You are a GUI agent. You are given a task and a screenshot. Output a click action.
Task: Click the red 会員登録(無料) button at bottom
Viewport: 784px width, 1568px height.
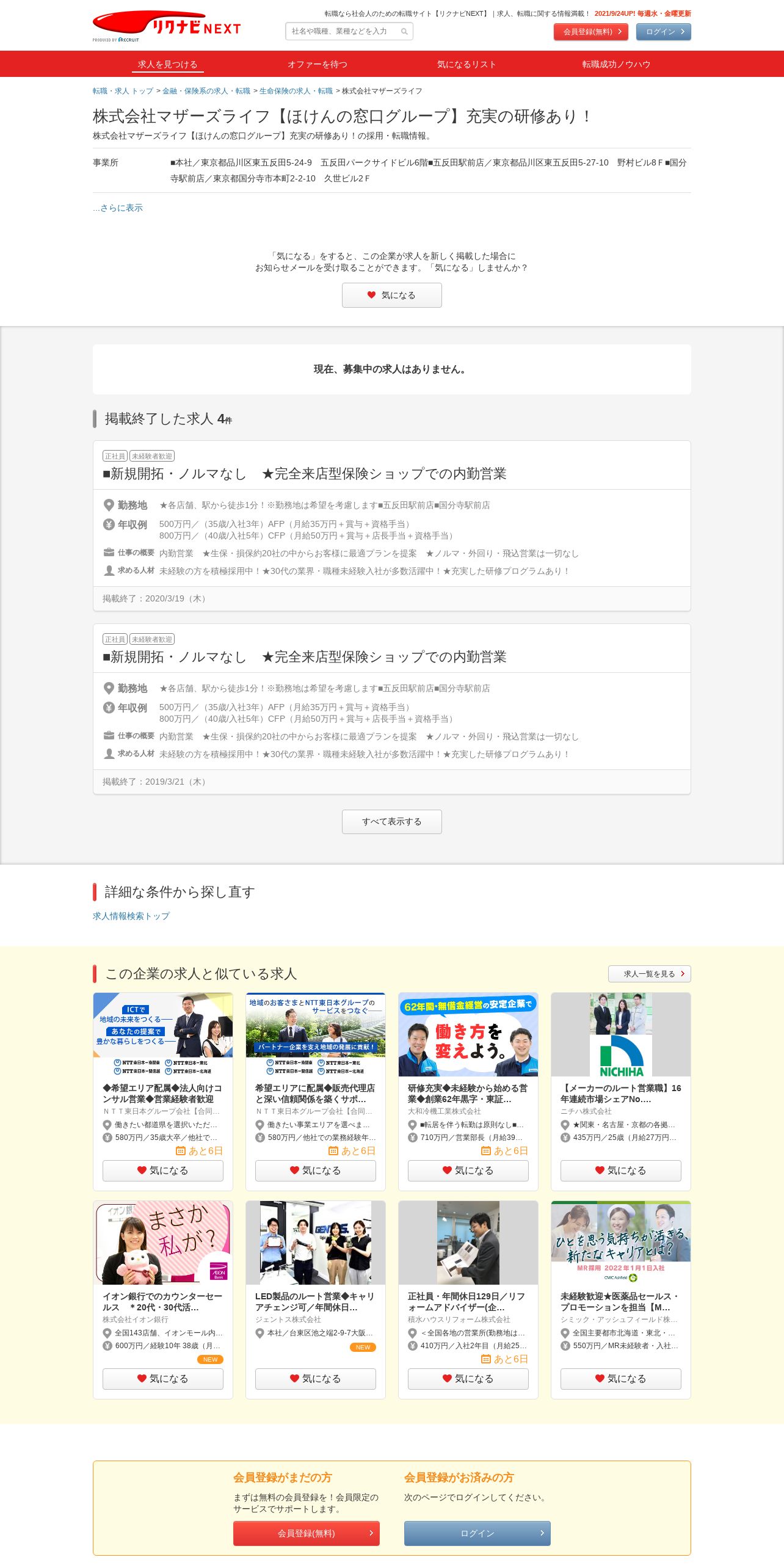pos(307,1533)
